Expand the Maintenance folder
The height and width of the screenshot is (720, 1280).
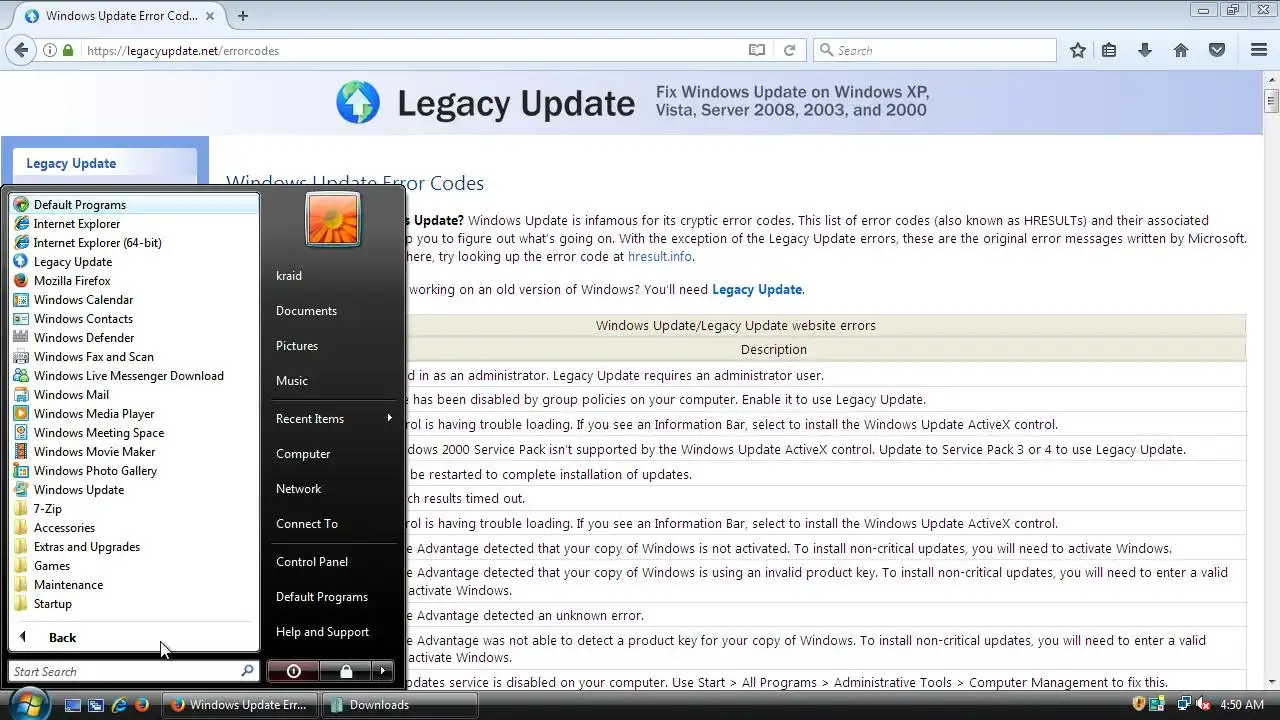134,584
